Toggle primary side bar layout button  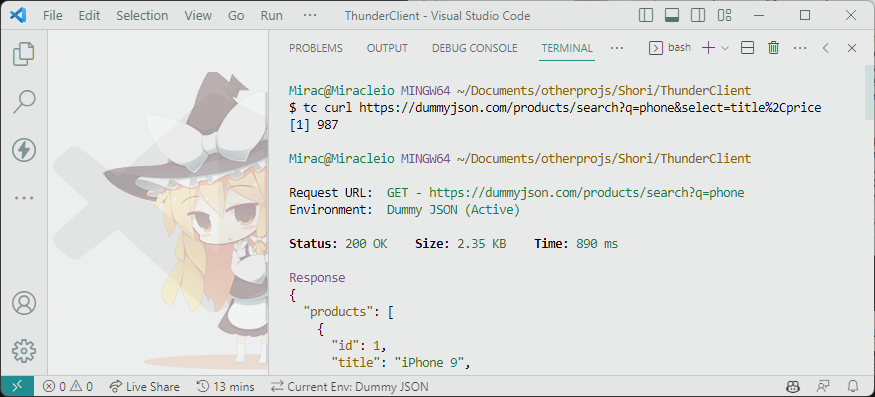point(646,15)
